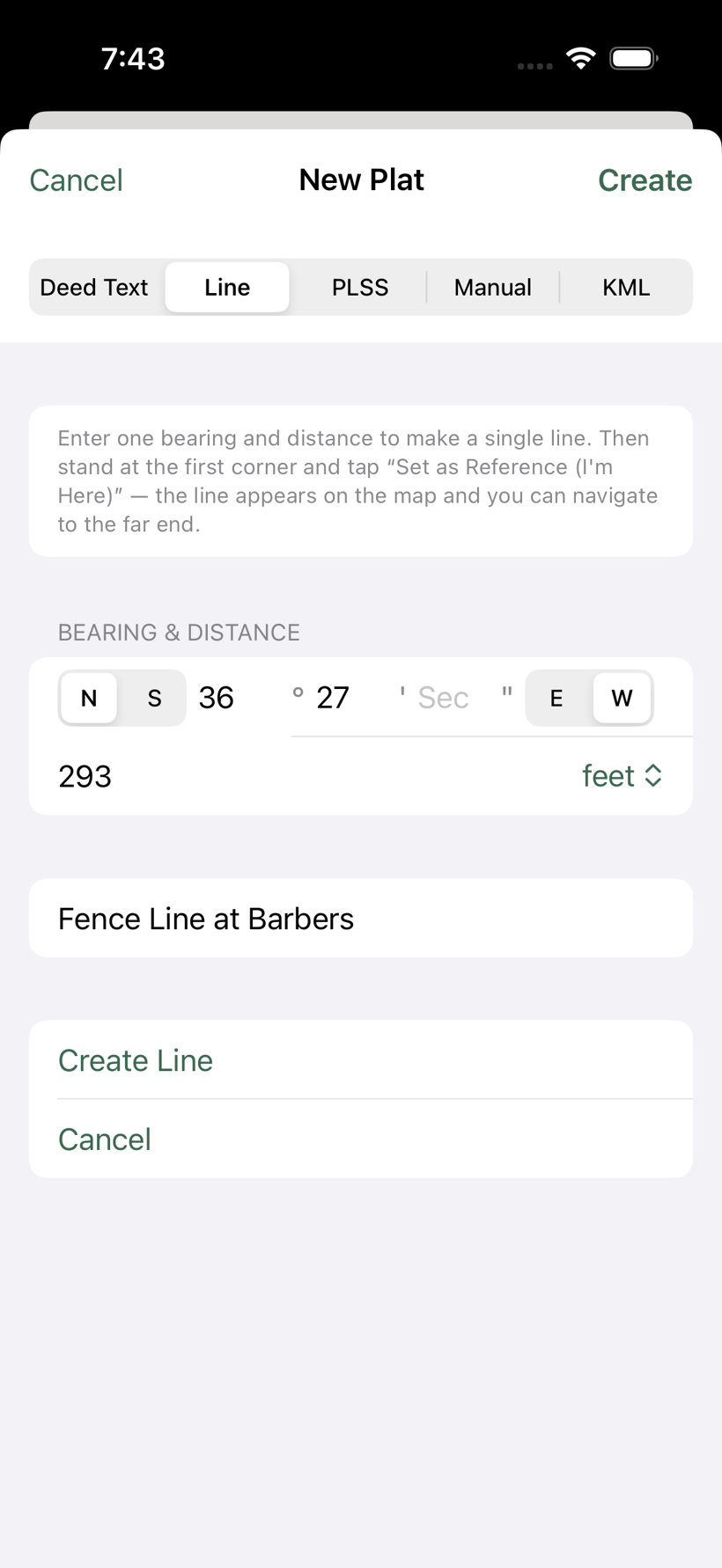Screen dimensions: 722x1568
Task: Tap the Create Line button
Action: [x=361, y=1060]
